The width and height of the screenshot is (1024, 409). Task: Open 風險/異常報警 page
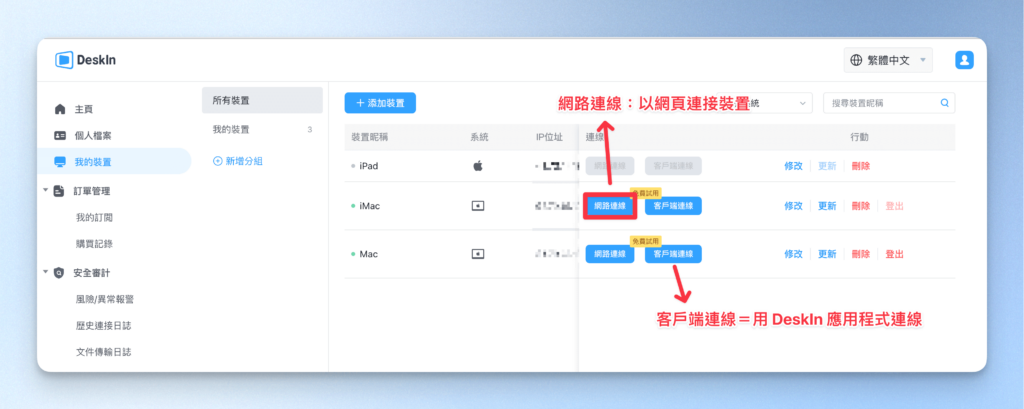pos(105,299)
